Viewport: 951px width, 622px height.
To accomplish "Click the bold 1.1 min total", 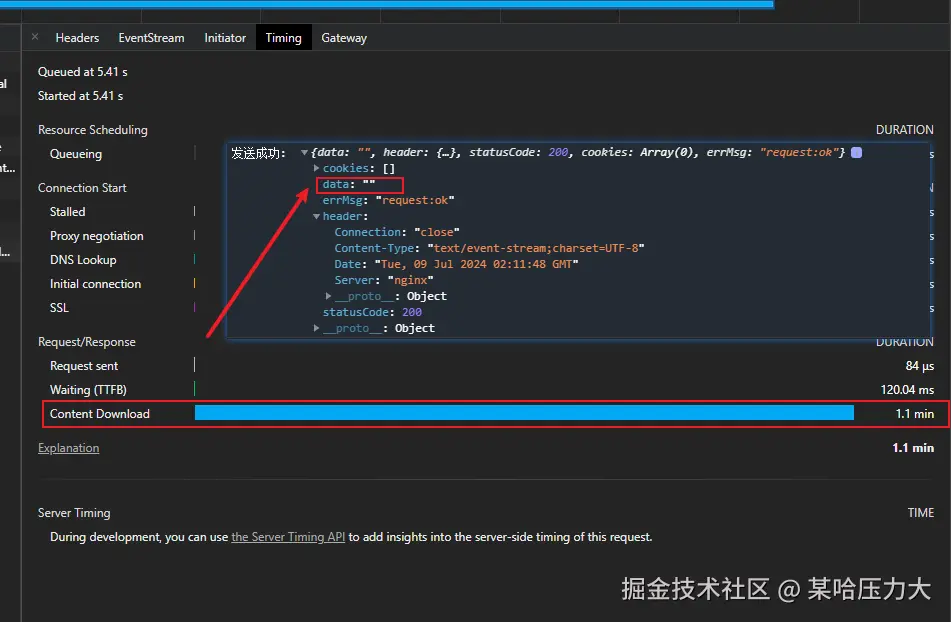I will tap(913, 448).
